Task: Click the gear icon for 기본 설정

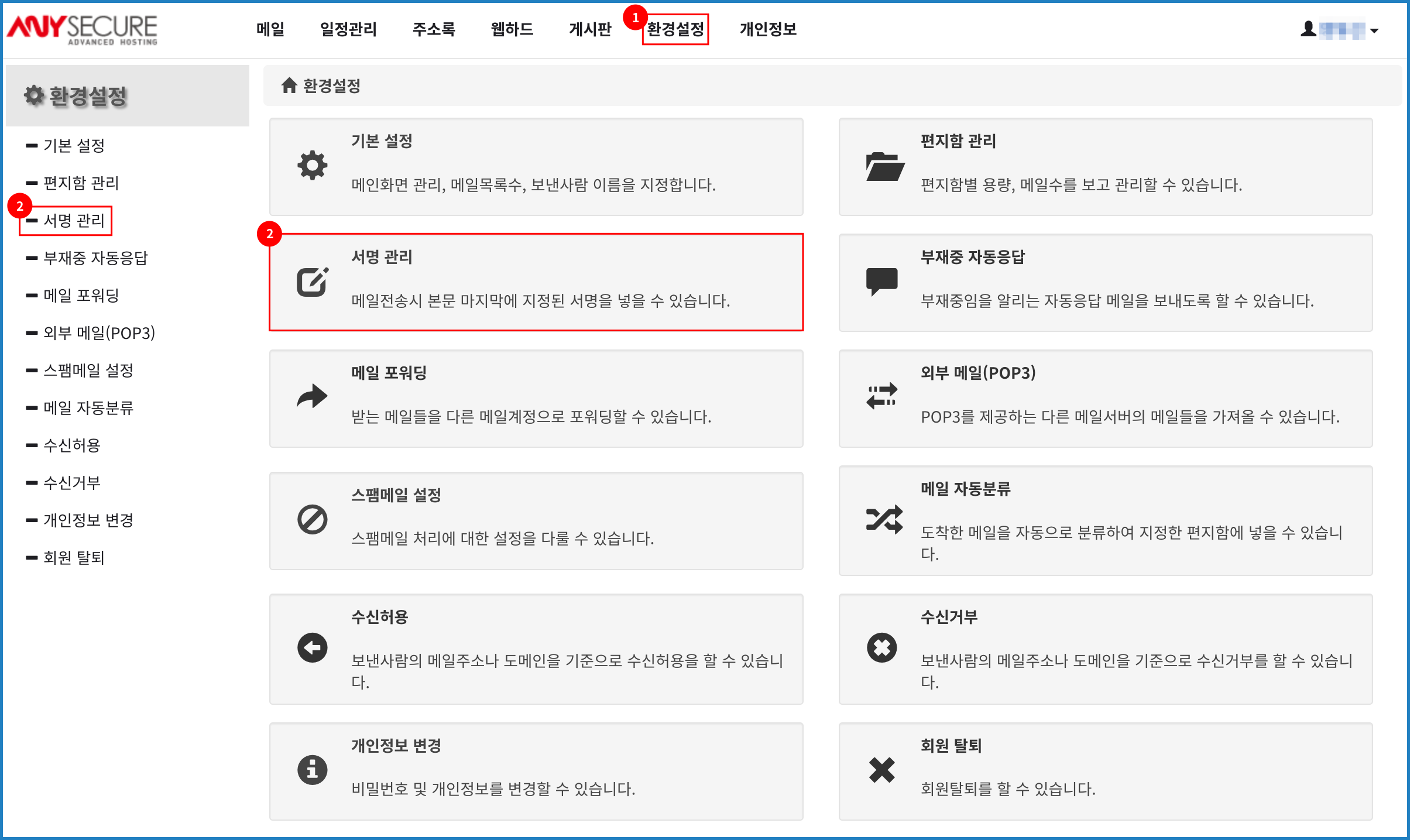Action: (x=312, y=166)
